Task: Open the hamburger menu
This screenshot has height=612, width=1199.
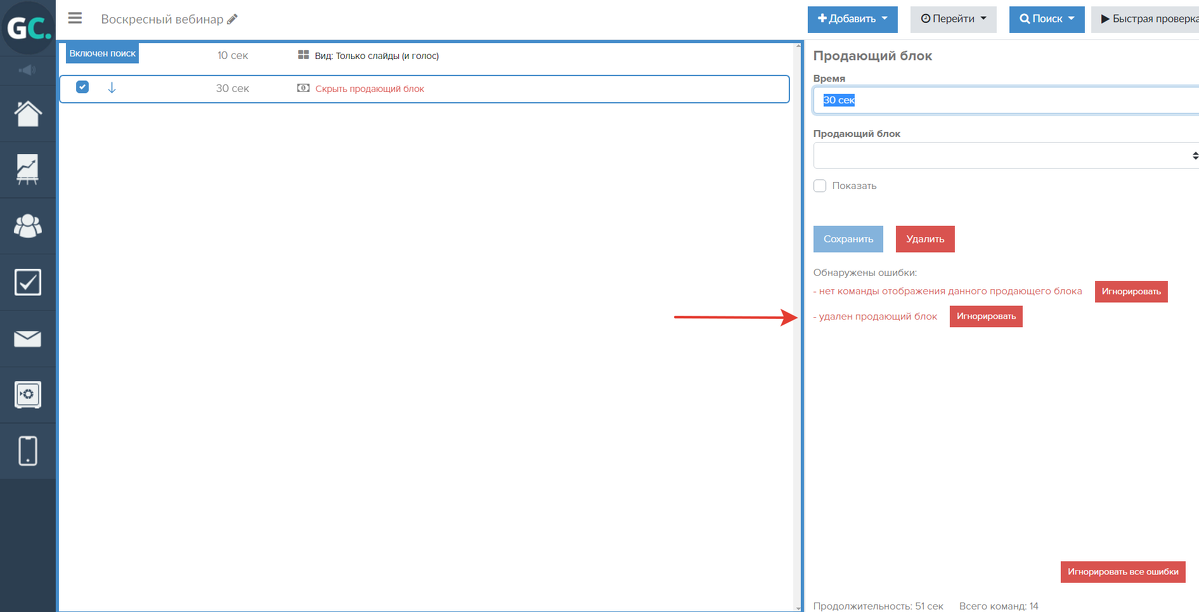Action: tap(75, 18)
